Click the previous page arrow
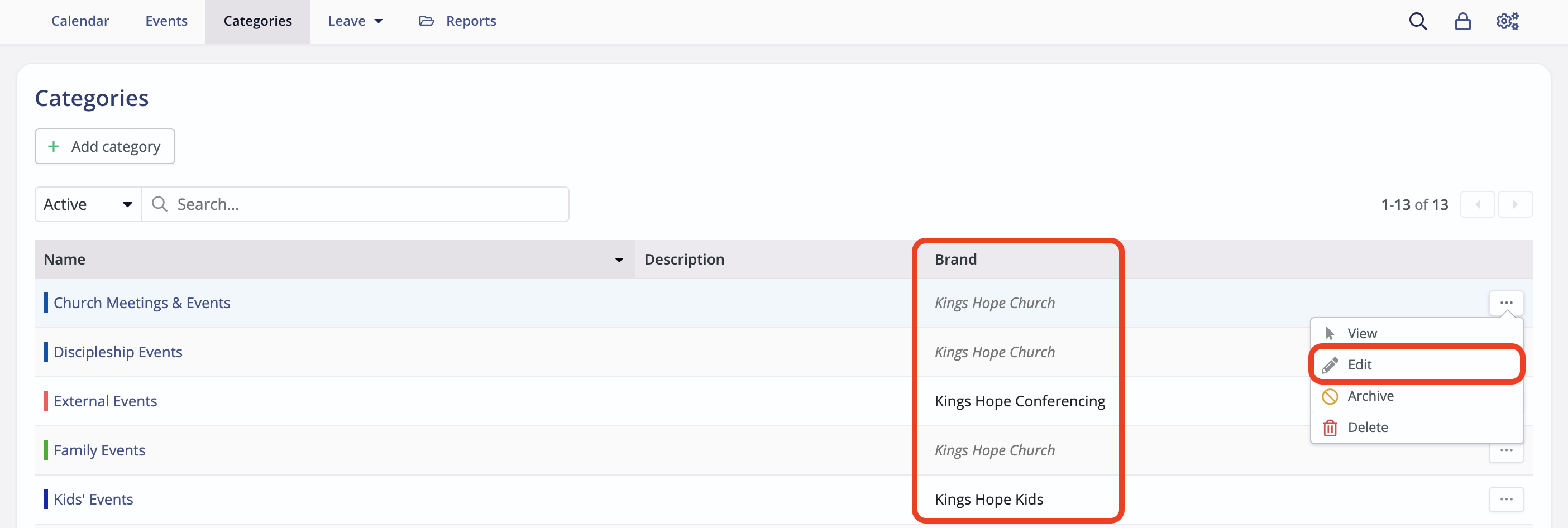 (x=1478, y=204)
